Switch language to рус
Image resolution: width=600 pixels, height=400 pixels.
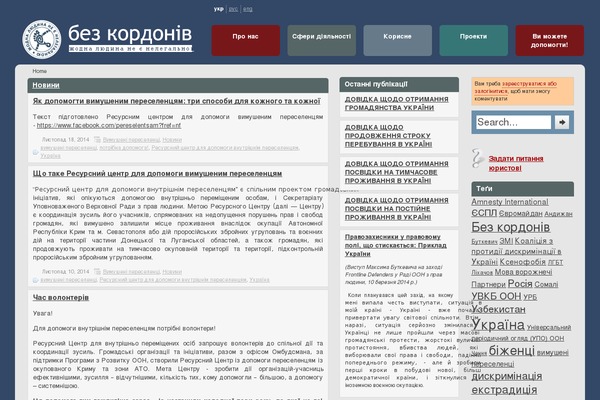233,9
